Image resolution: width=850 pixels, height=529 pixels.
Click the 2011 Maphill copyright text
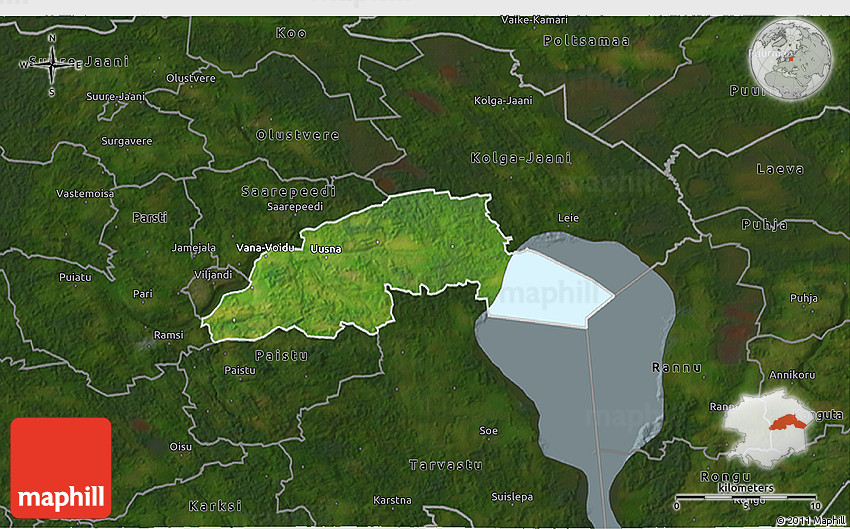click(810, 520)
